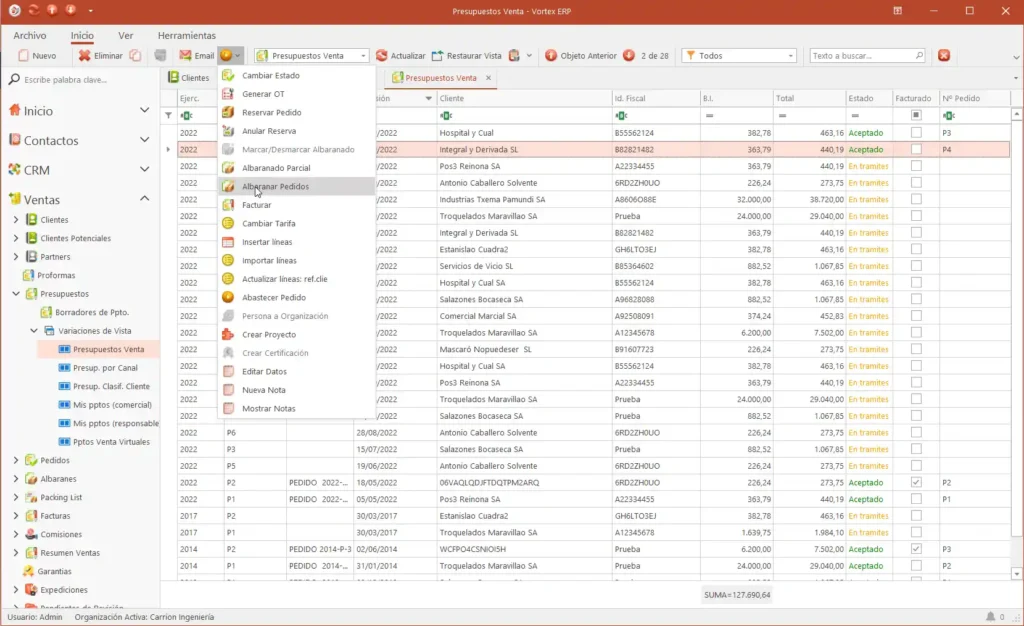Select the Crear Proyecto menu icon

[228, 334]
